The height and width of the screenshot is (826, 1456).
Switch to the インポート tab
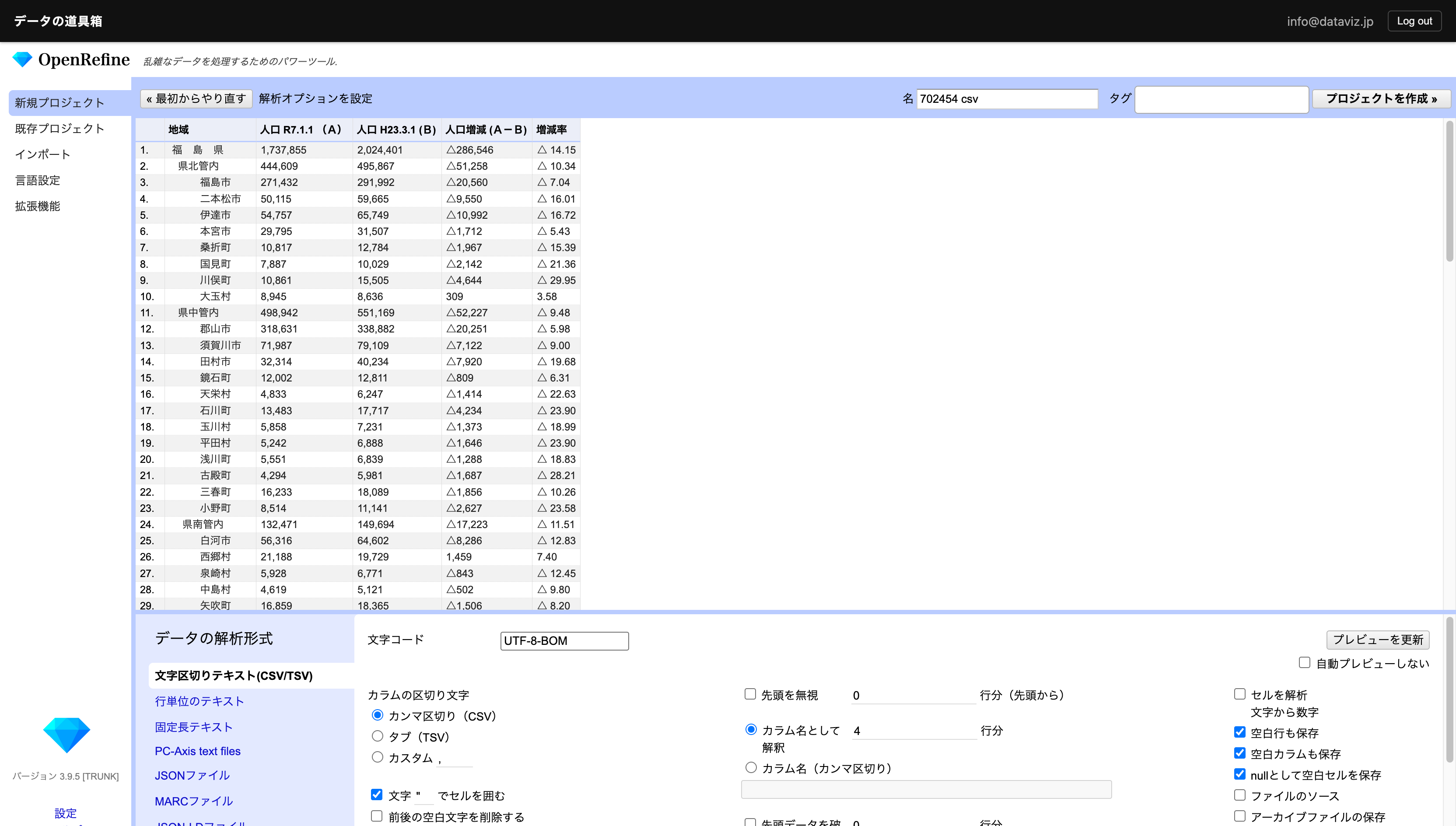(42, 154)
